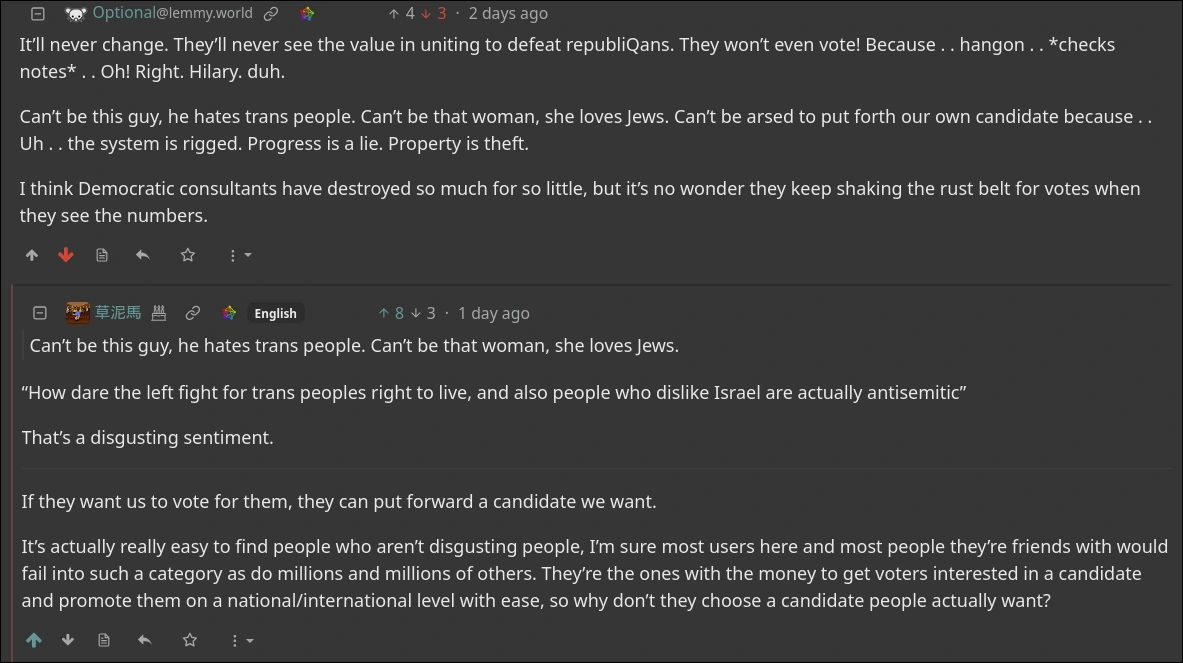Click the 草泥馬 user avatar thumbnail

click(x=77, y=313)
